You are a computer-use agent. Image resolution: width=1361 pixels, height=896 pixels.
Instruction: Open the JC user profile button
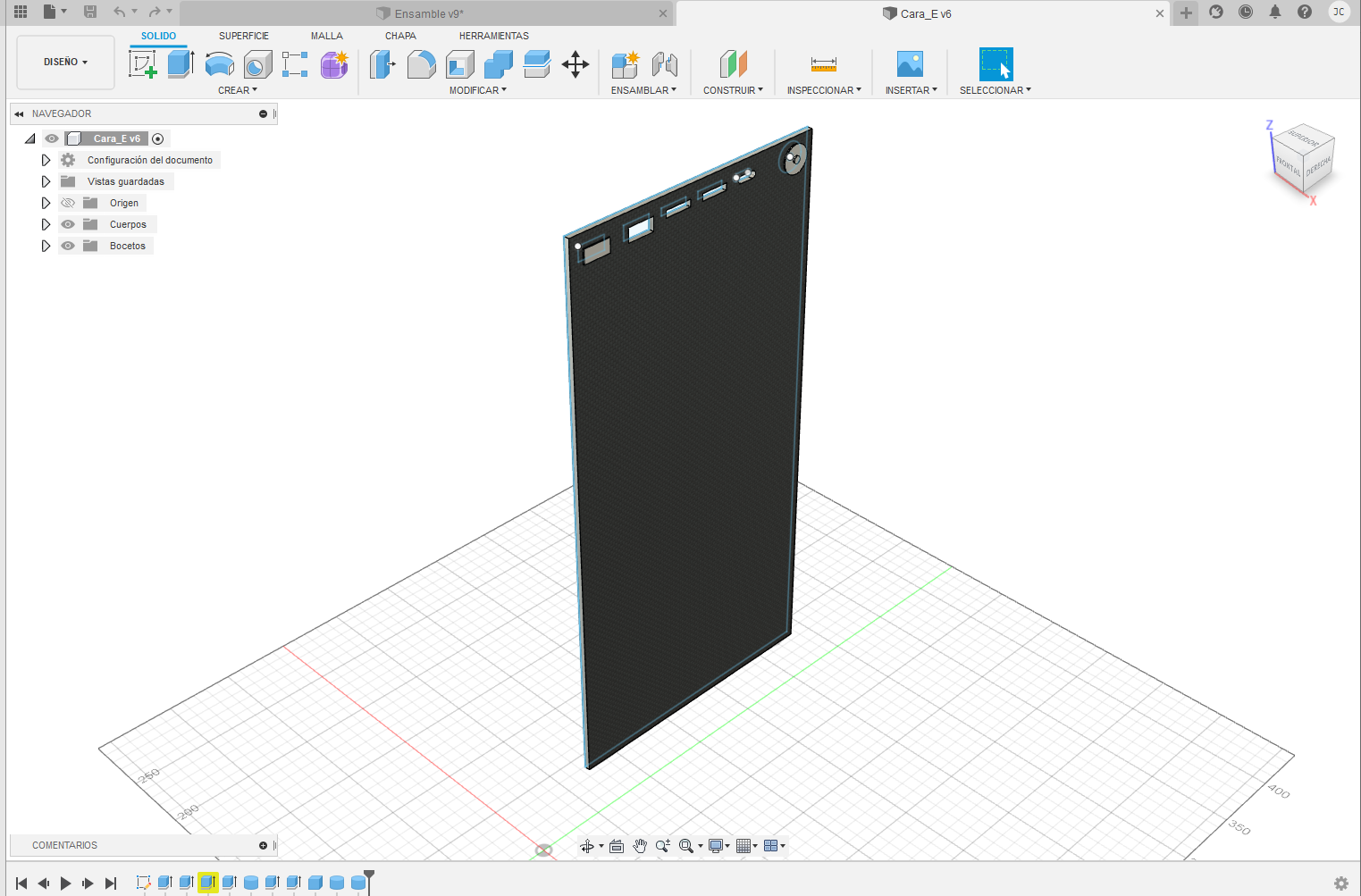1339,12
